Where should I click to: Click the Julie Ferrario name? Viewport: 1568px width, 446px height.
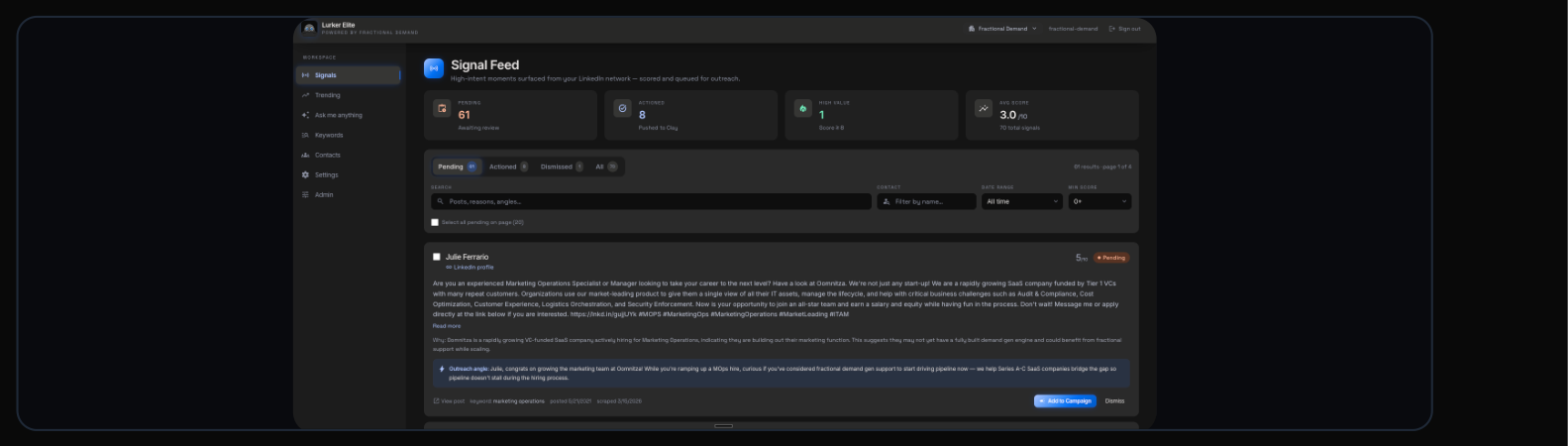[467, 257]
